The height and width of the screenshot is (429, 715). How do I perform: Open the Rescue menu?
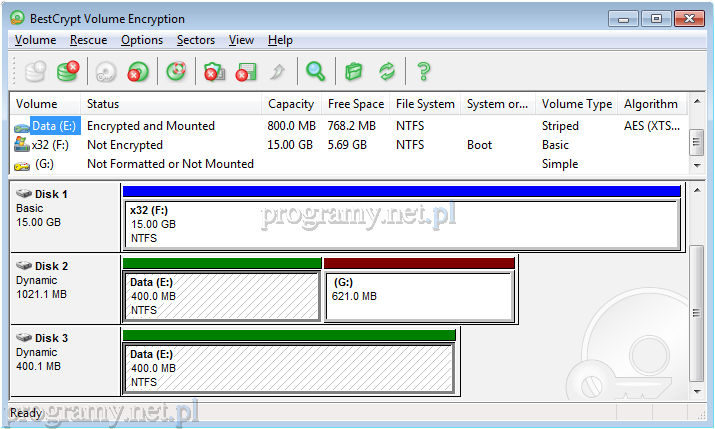click(x=88, y=40)
